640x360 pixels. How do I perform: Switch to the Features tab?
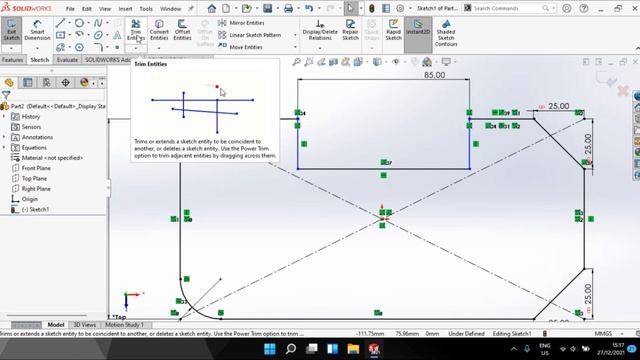tap(13, 60)
